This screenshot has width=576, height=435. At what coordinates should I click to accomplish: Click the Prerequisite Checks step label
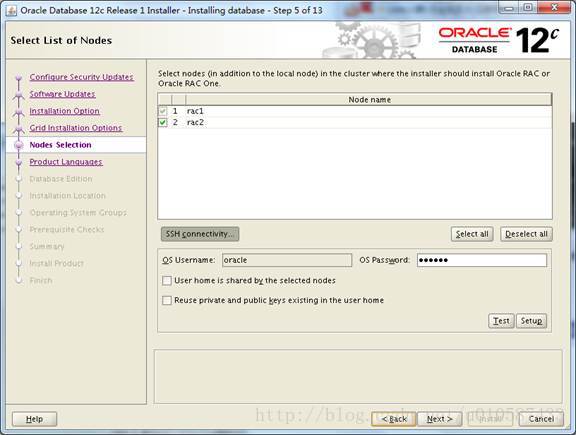67,230
